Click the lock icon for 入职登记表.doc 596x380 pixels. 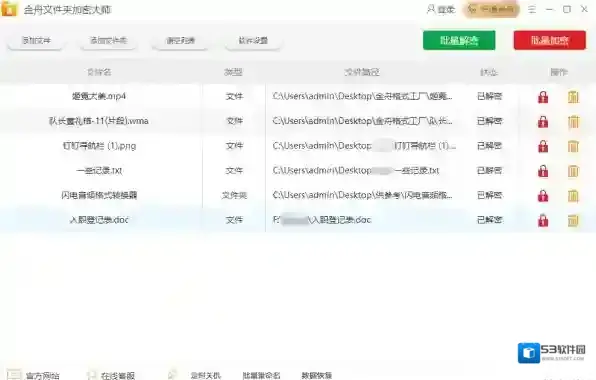(543, 220)
